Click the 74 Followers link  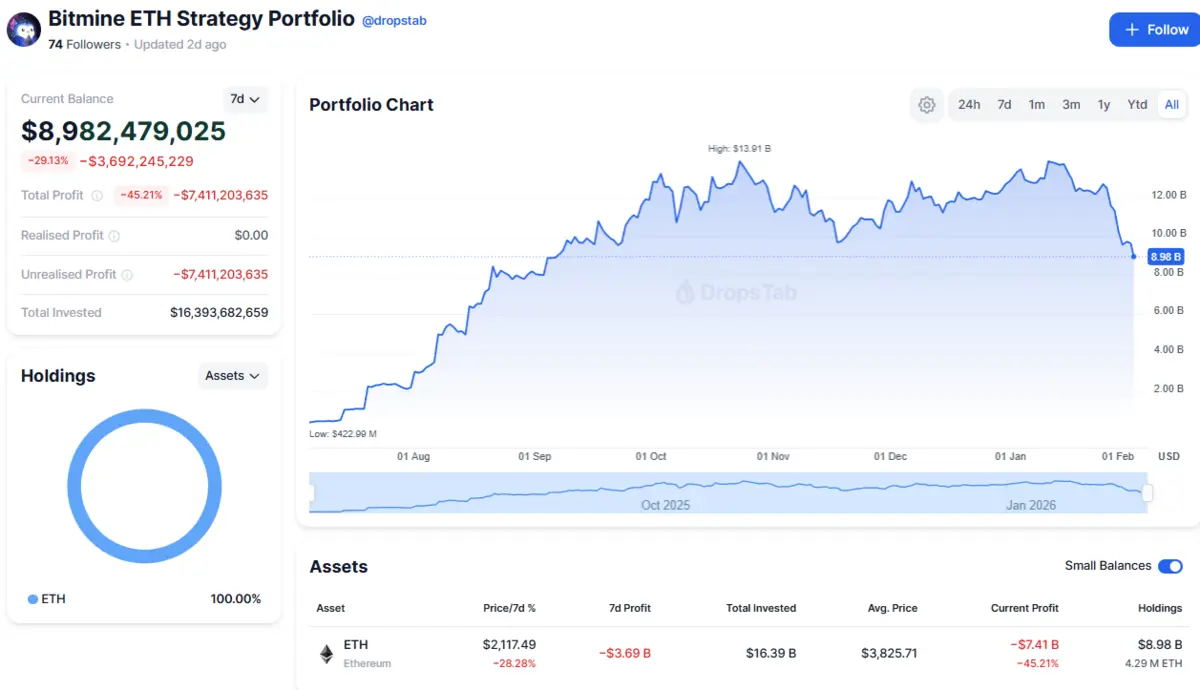pyautogui.click(x=84, y=45)
